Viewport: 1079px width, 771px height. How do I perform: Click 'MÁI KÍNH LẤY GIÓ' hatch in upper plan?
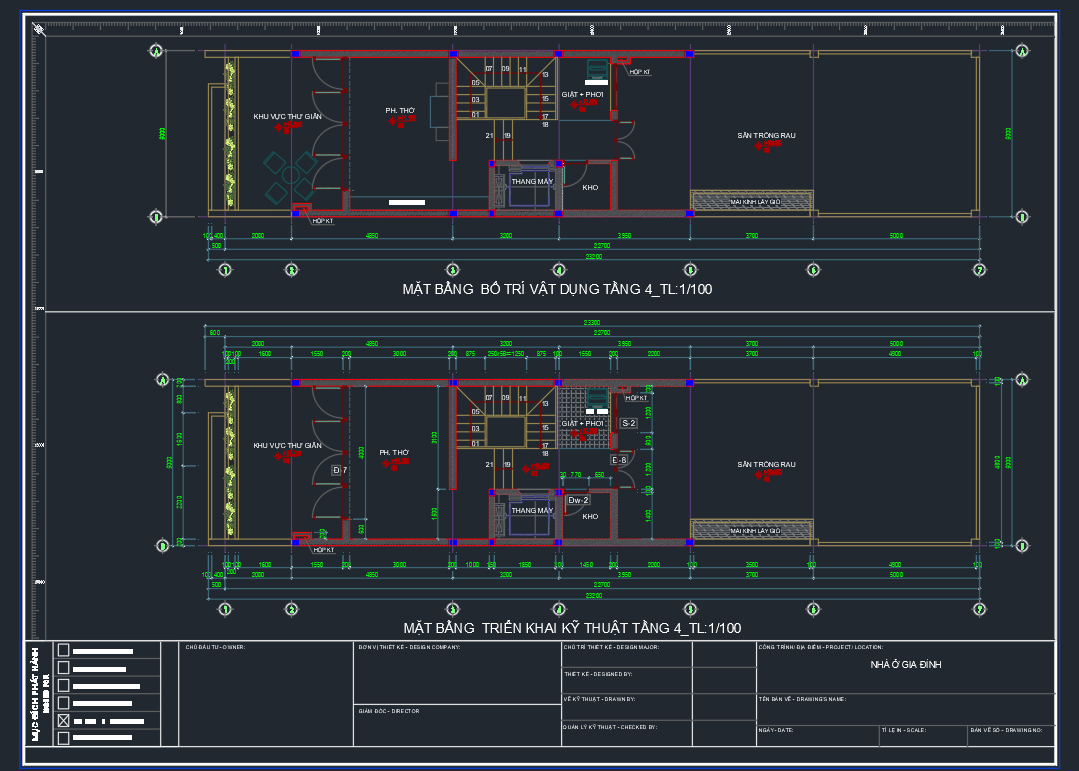[754, 201]
